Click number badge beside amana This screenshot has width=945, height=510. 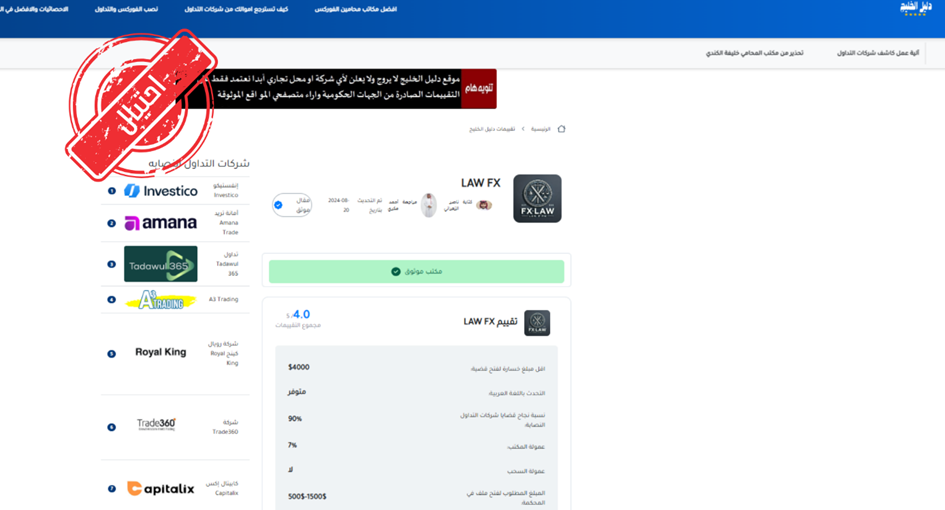point(111,223)
